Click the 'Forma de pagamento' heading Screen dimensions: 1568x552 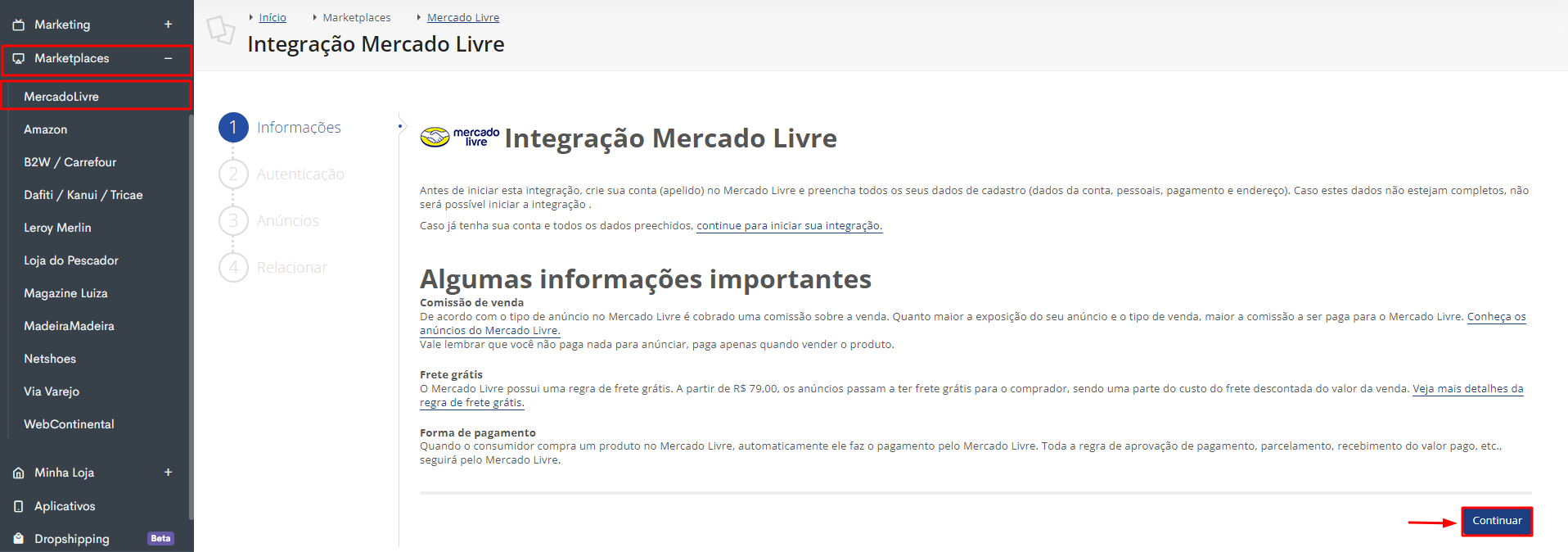(x=478, y=432)
